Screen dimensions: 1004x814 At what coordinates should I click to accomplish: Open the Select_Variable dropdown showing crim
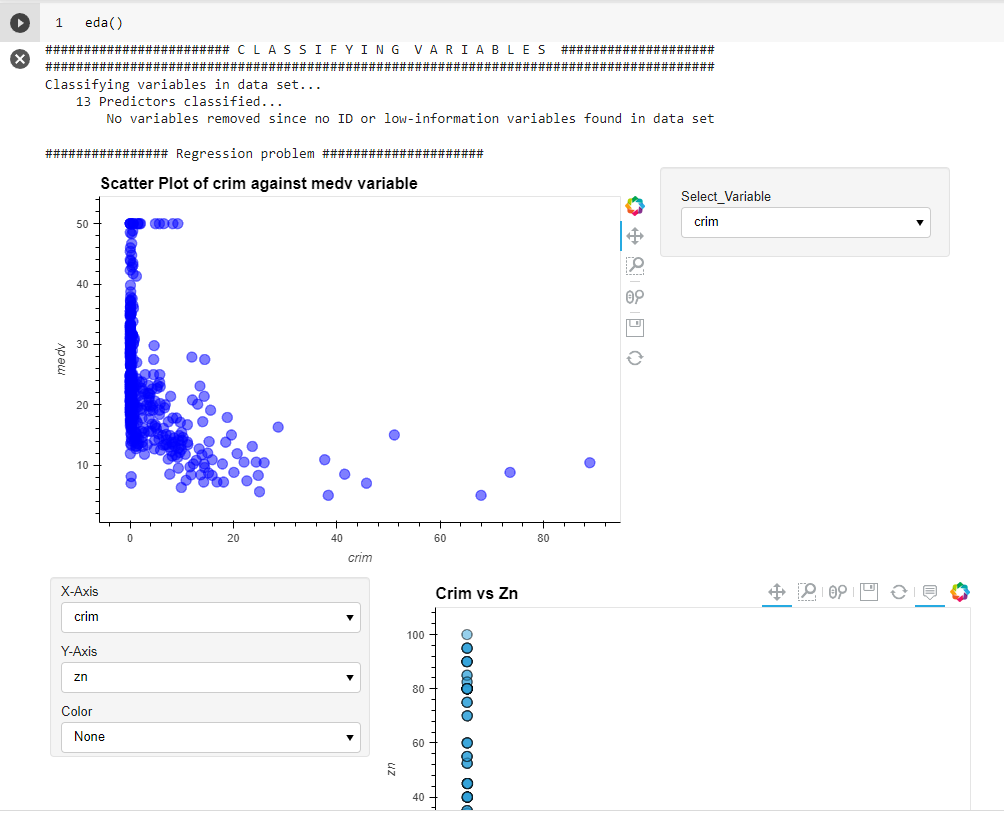pyautogui.click(x=806, y=222)
